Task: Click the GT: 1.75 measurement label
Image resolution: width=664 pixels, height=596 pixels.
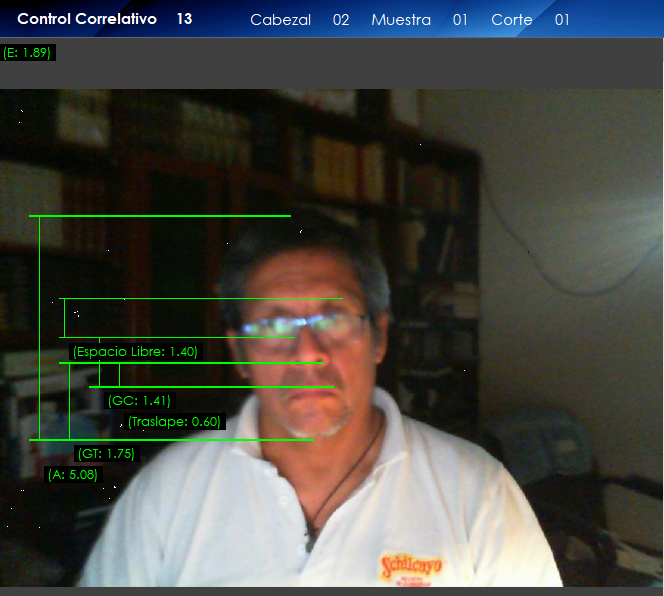Action: (x=106, y=454)
